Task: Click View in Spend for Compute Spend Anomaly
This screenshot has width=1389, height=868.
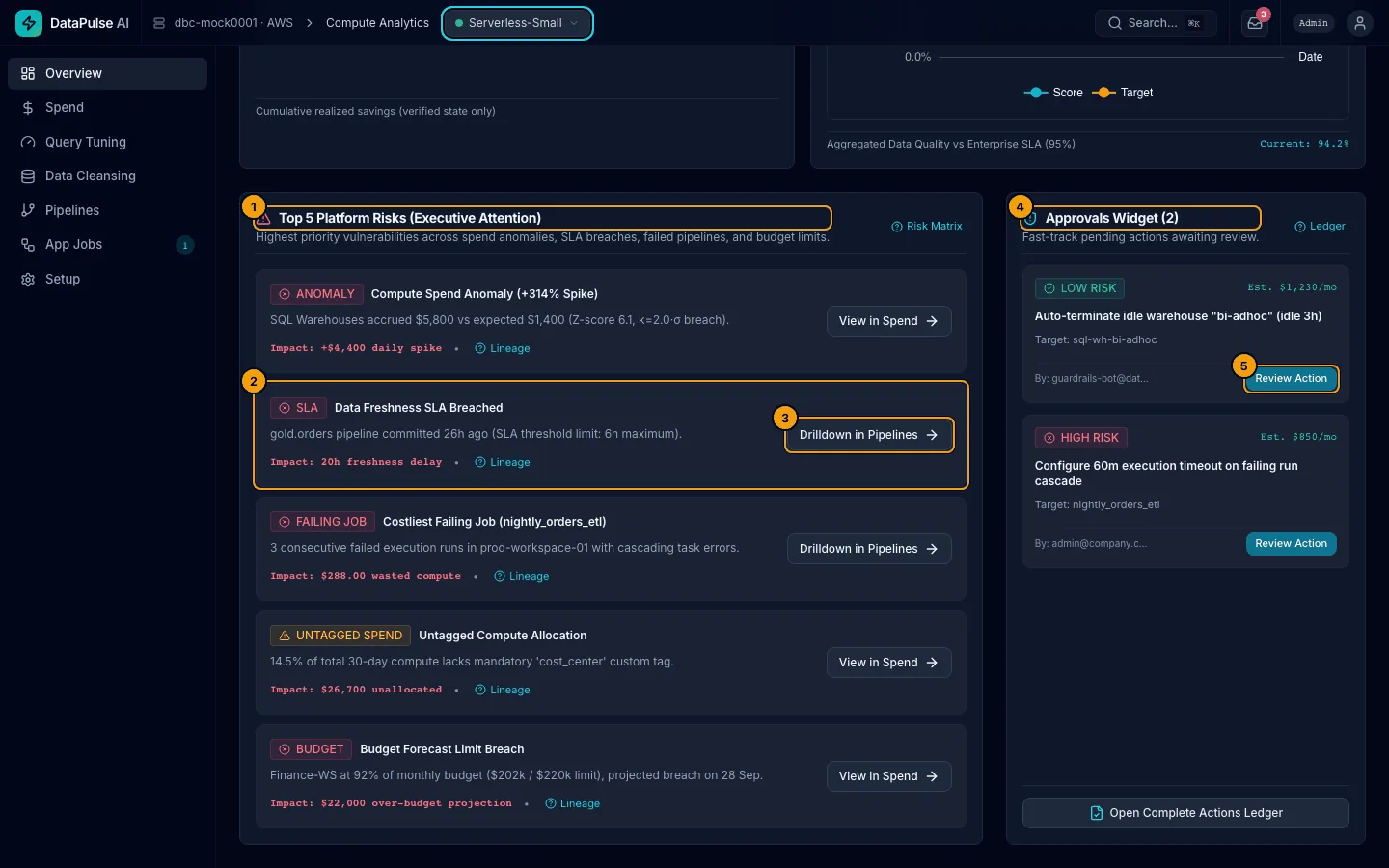Action: point(889,321)
